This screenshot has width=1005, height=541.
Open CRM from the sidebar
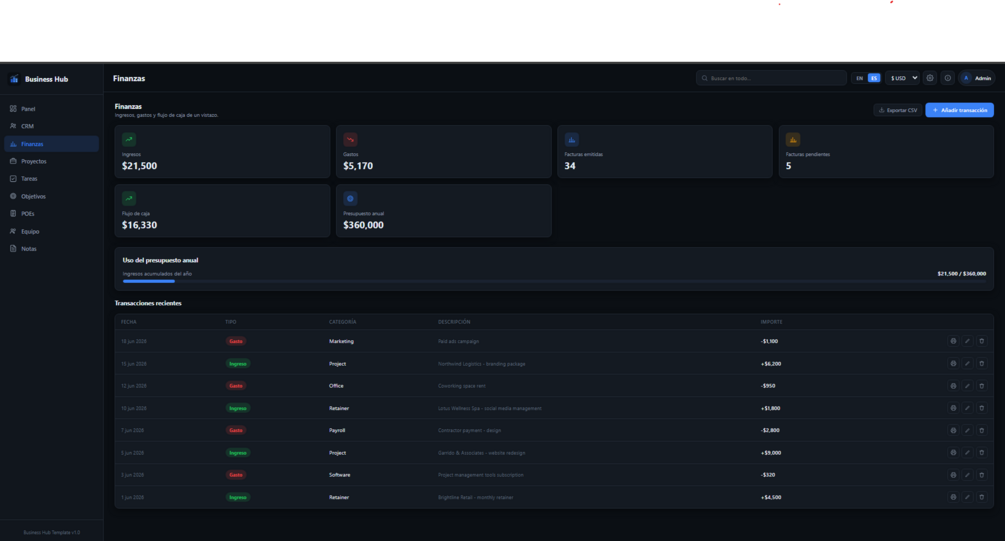[x=51, y=126]
